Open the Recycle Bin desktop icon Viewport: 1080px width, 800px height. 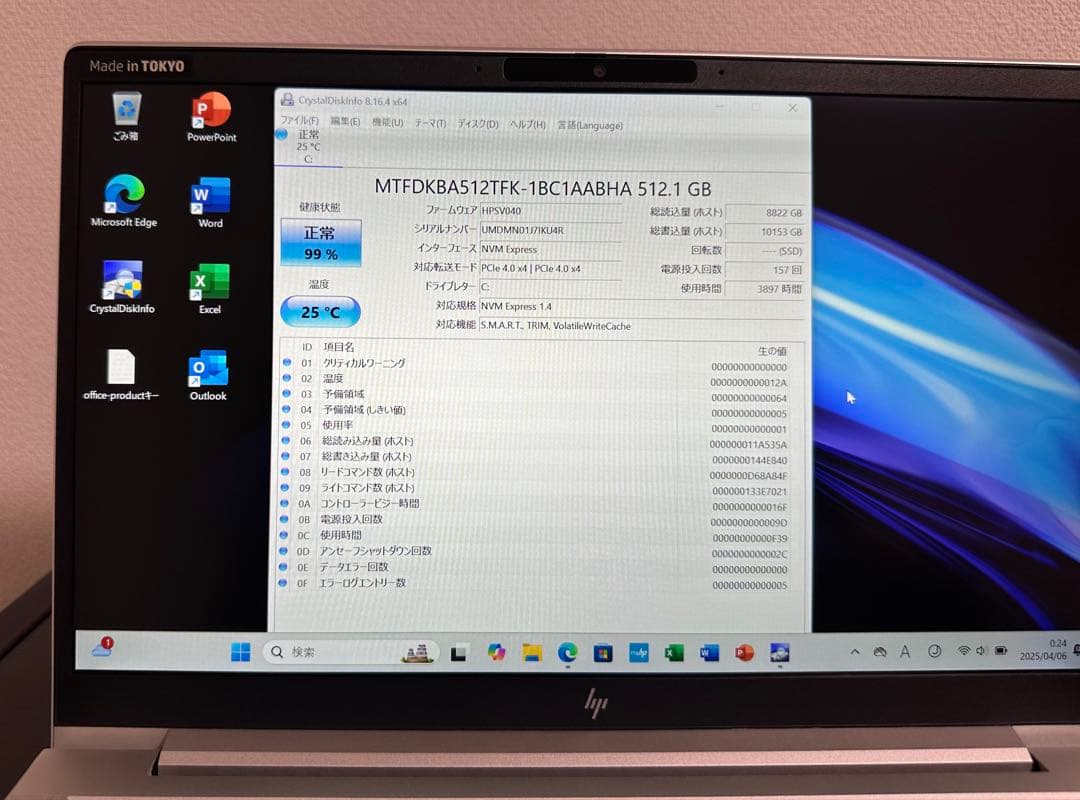click(x=127, y=116)
